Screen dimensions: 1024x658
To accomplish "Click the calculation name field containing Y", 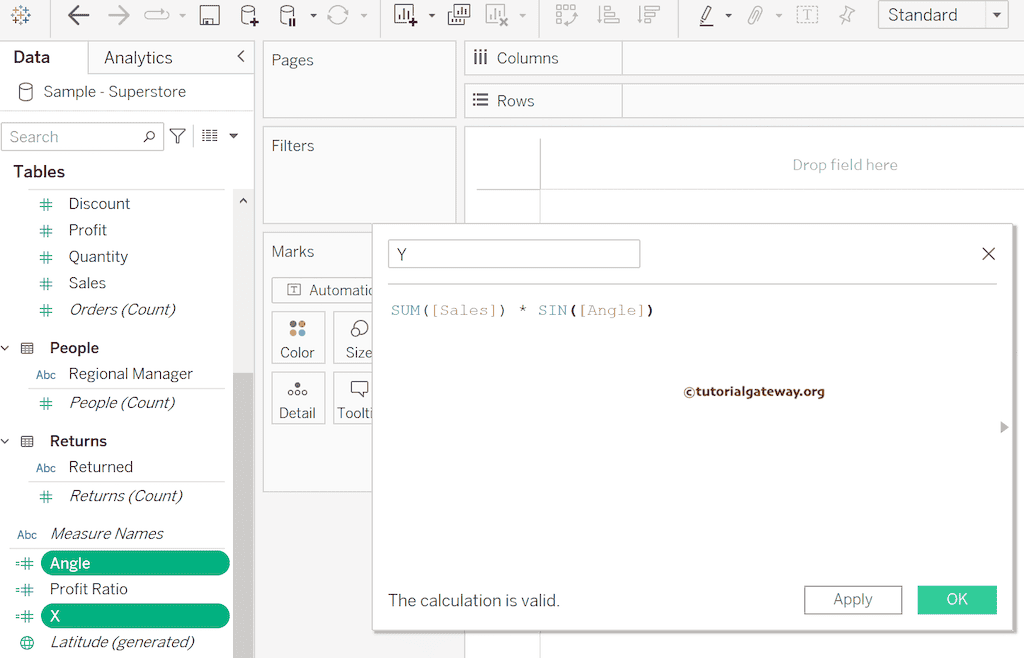I will click(513, 254).
